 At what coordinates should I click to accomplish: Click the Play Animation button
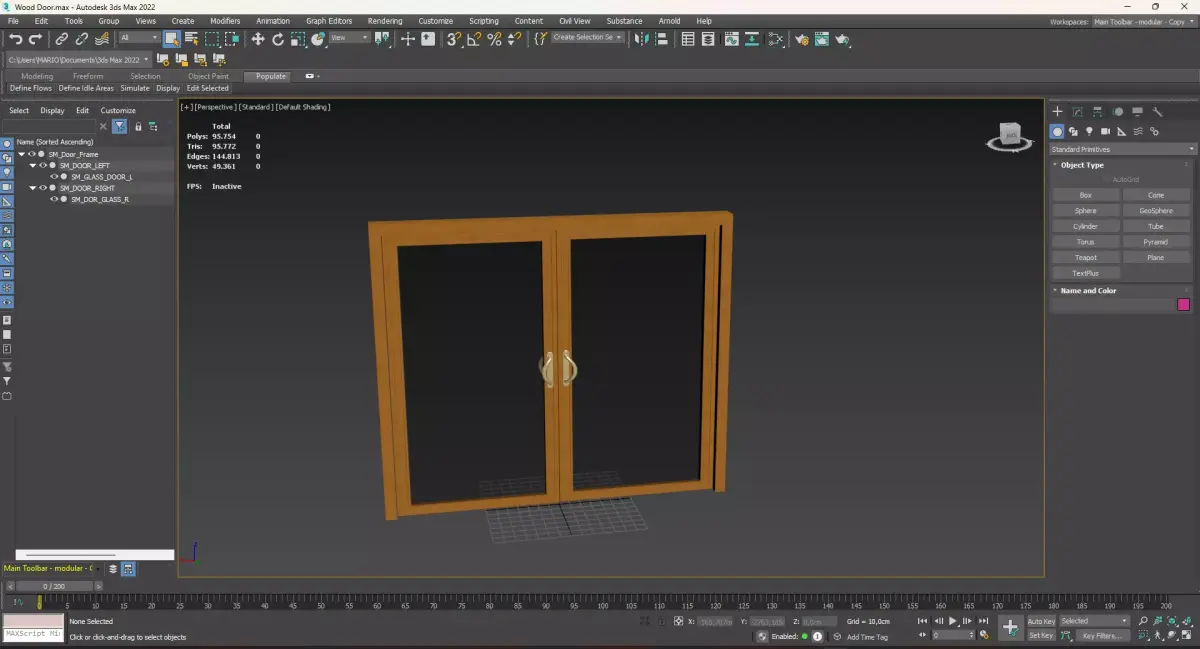[x=953, y=621]
